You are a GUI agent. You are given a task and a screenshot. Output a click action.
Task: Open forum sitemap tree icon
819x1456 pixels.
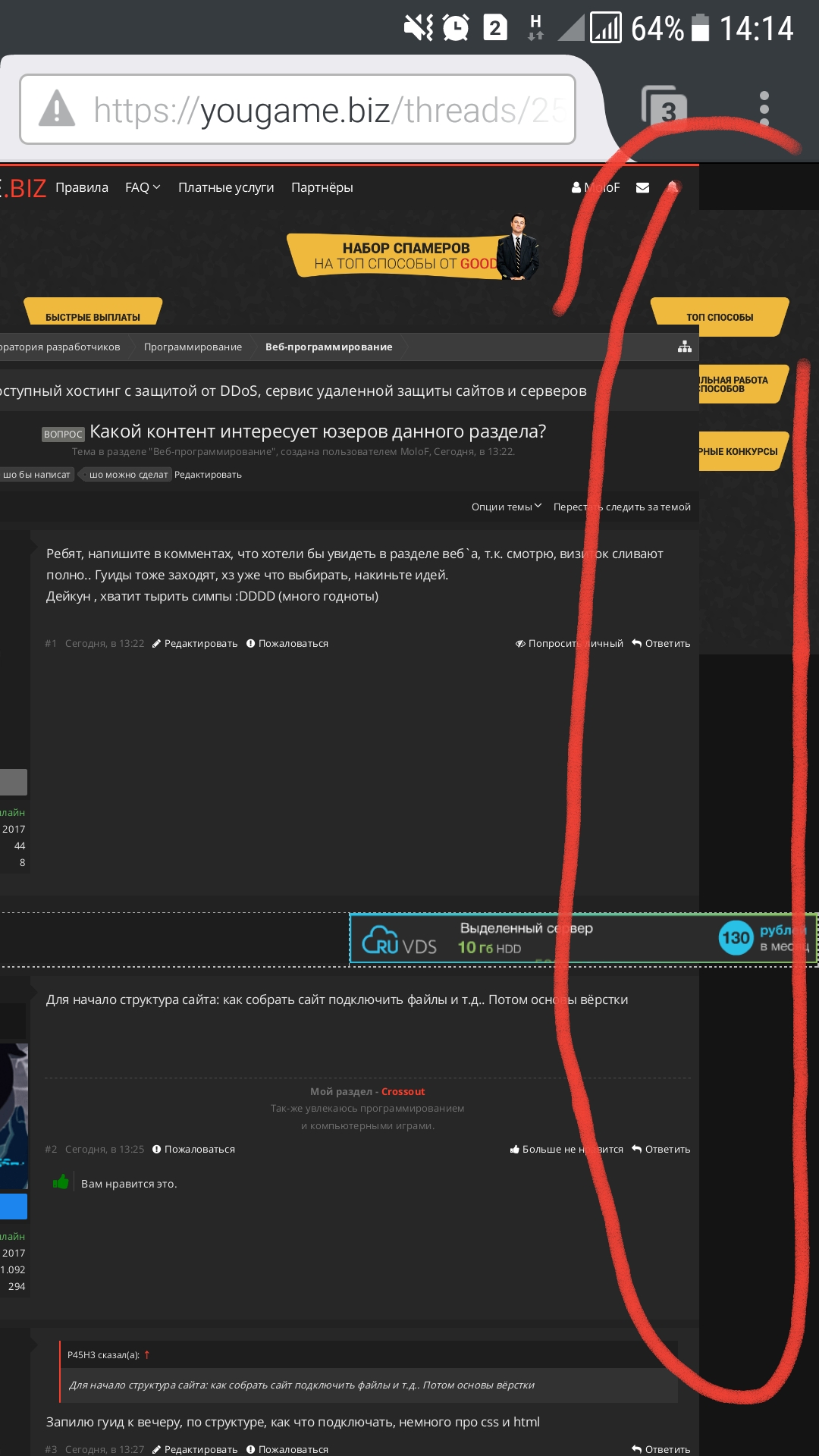[685, 347]
